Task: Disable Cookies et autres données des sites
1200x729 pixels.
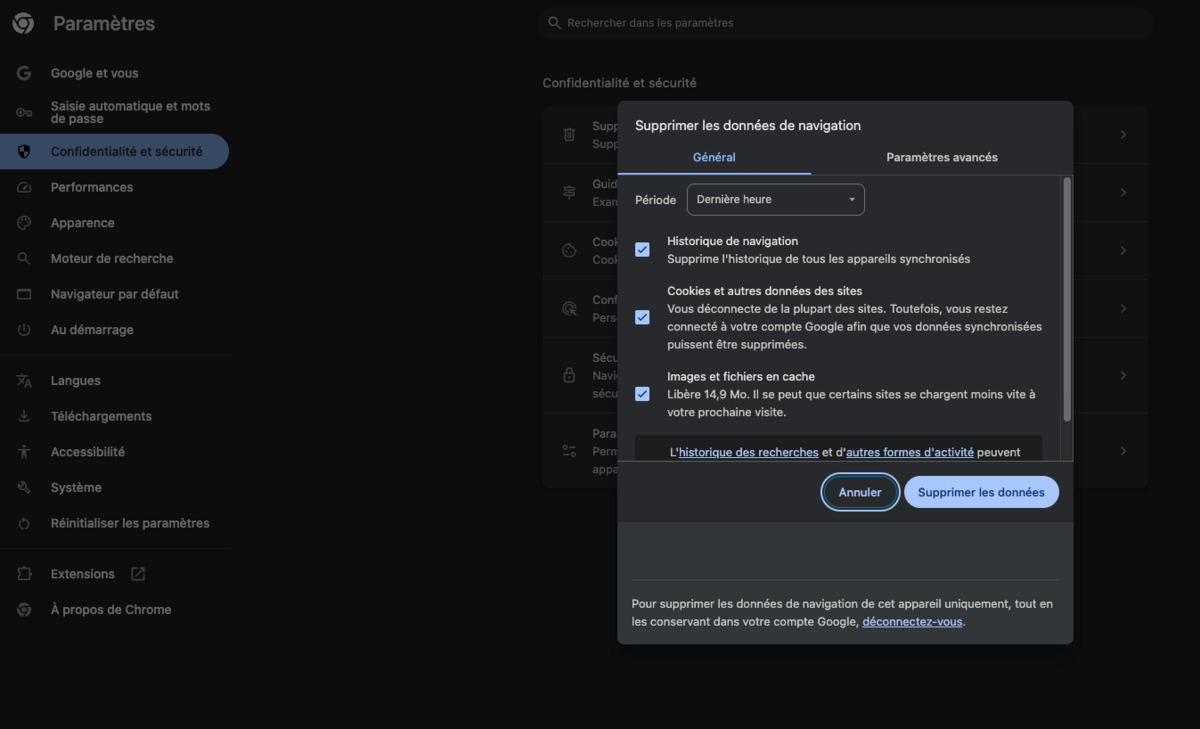Action: point(642,317)
